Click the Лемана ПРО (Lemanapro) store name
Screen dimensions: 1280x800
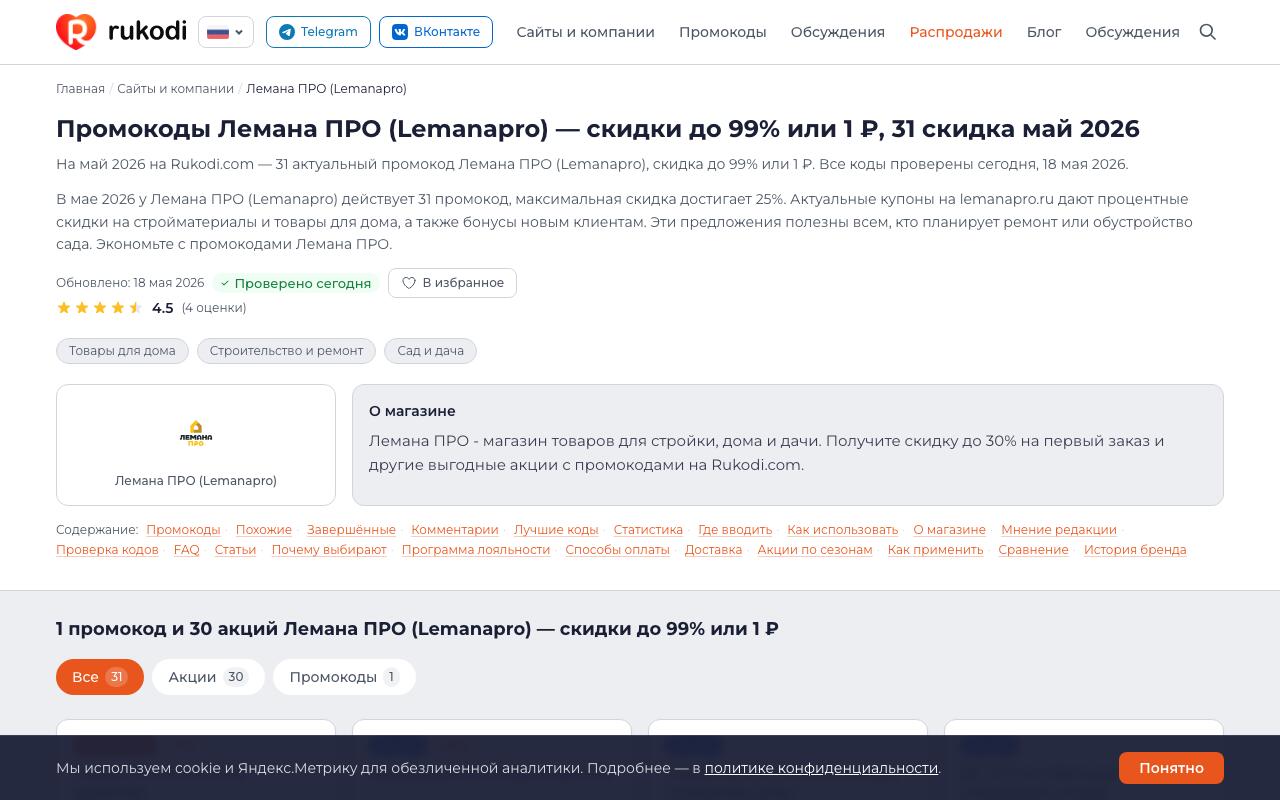point(196,481)
